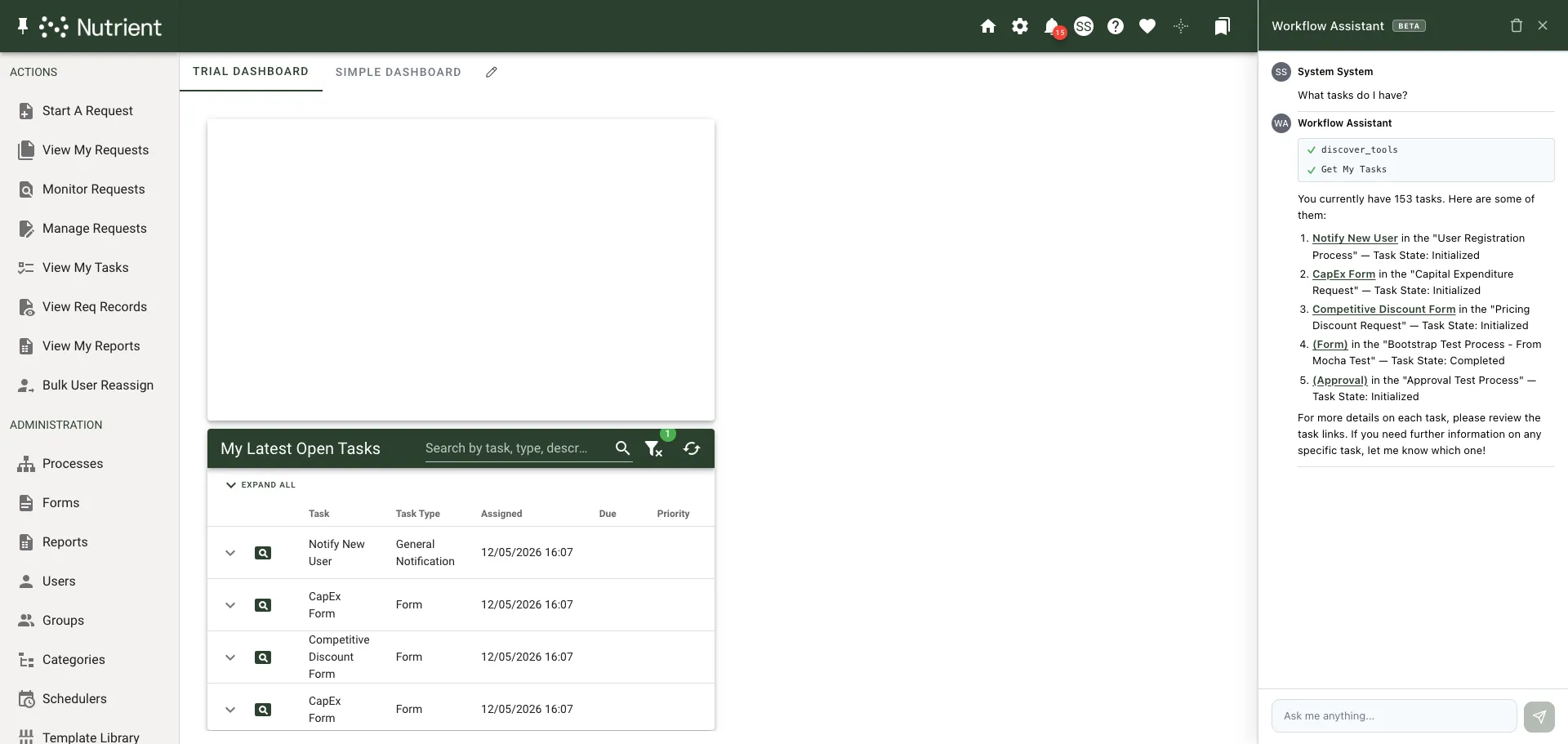1568x744 pixels.
Task: Open Reports in Administration
Action: coord(89,542)
